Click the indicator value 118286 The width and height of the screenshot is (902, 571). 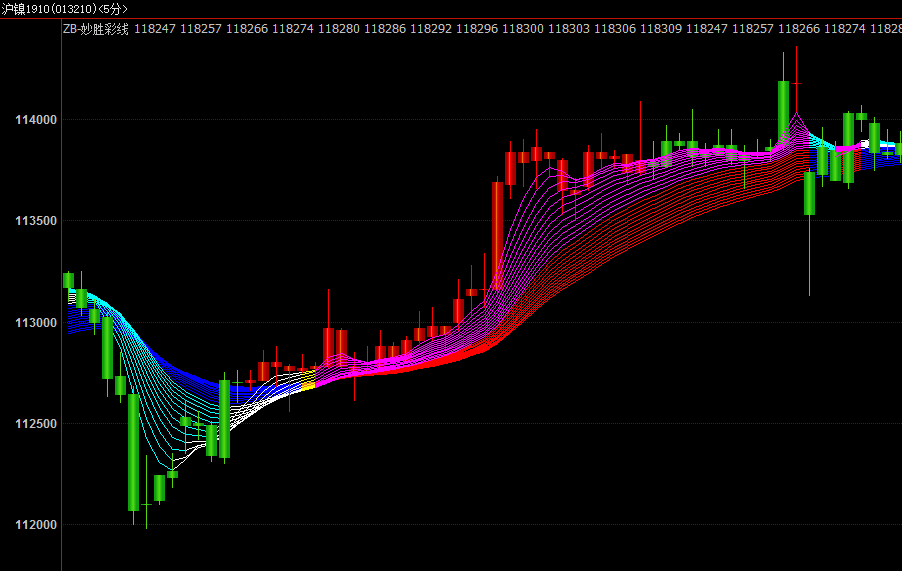point(384,29)
